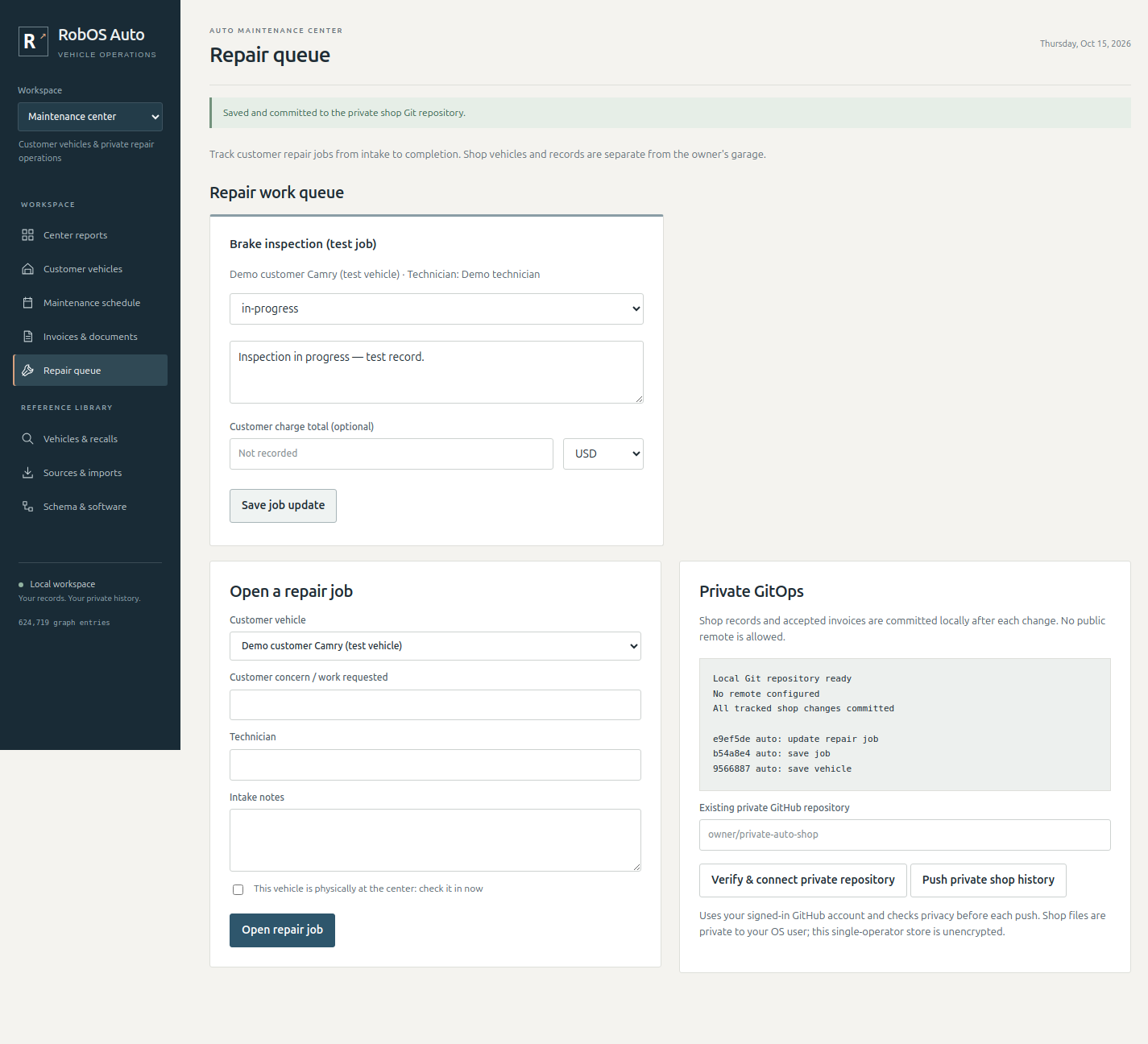This screenshot has width=1148, height=1044.
Task: Open the Maintenance center workspace dropdown
Action: coord(90,117)
